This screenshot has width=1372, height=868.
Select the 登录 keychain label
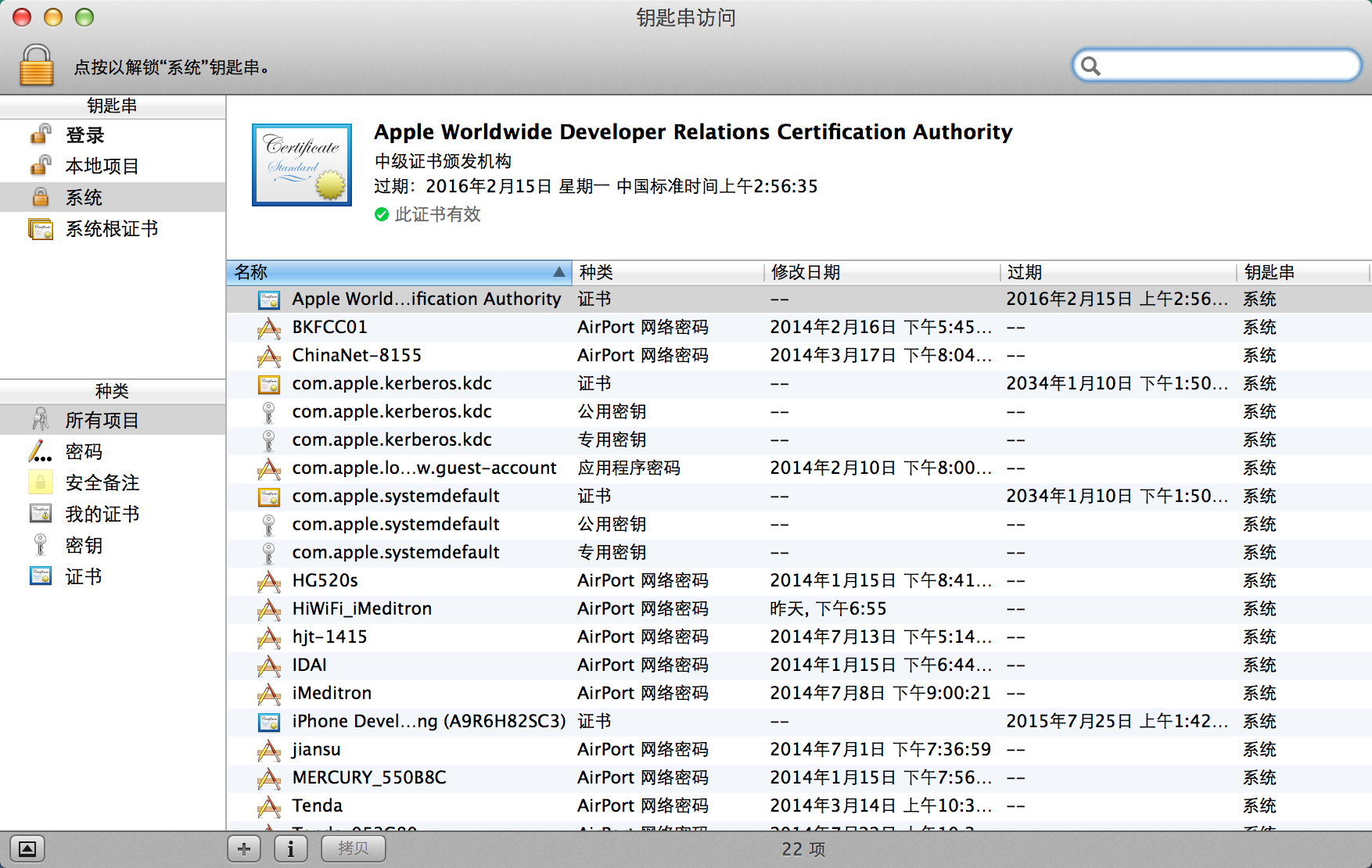[84, 135]
